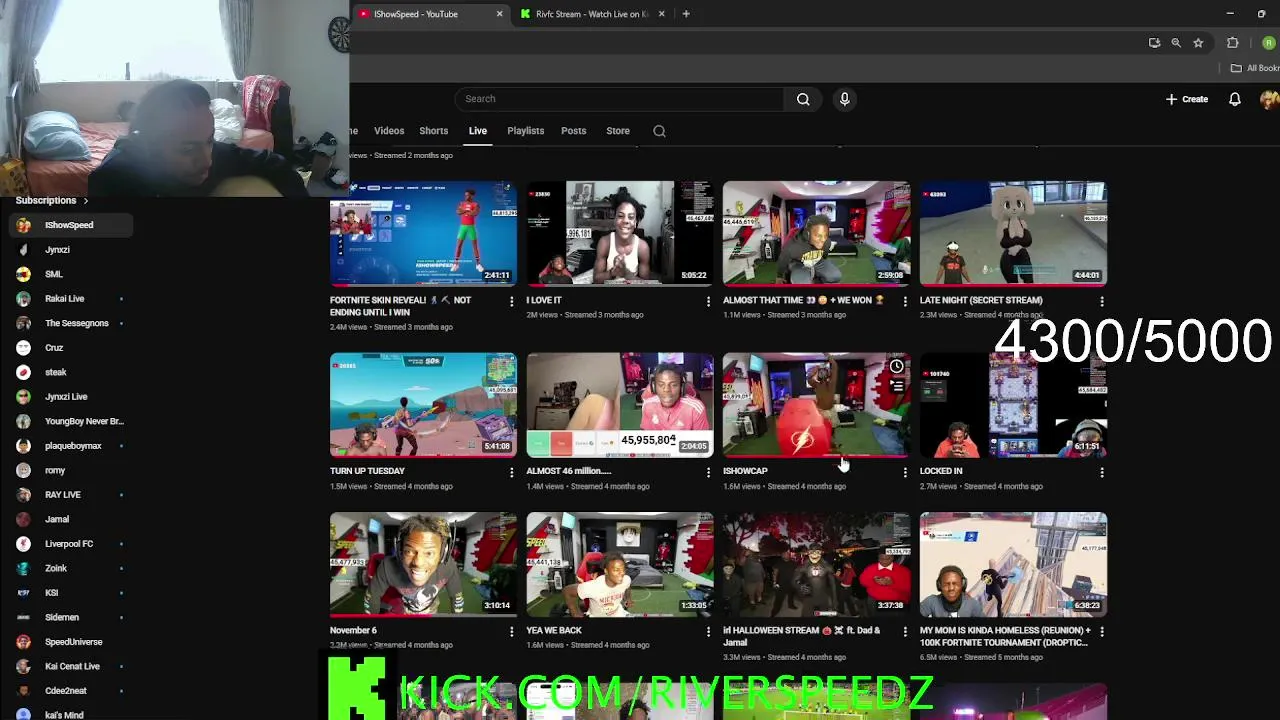Play TURN UP TUESDAY thumbnail
1280x720 pixels.
(423, 405)
